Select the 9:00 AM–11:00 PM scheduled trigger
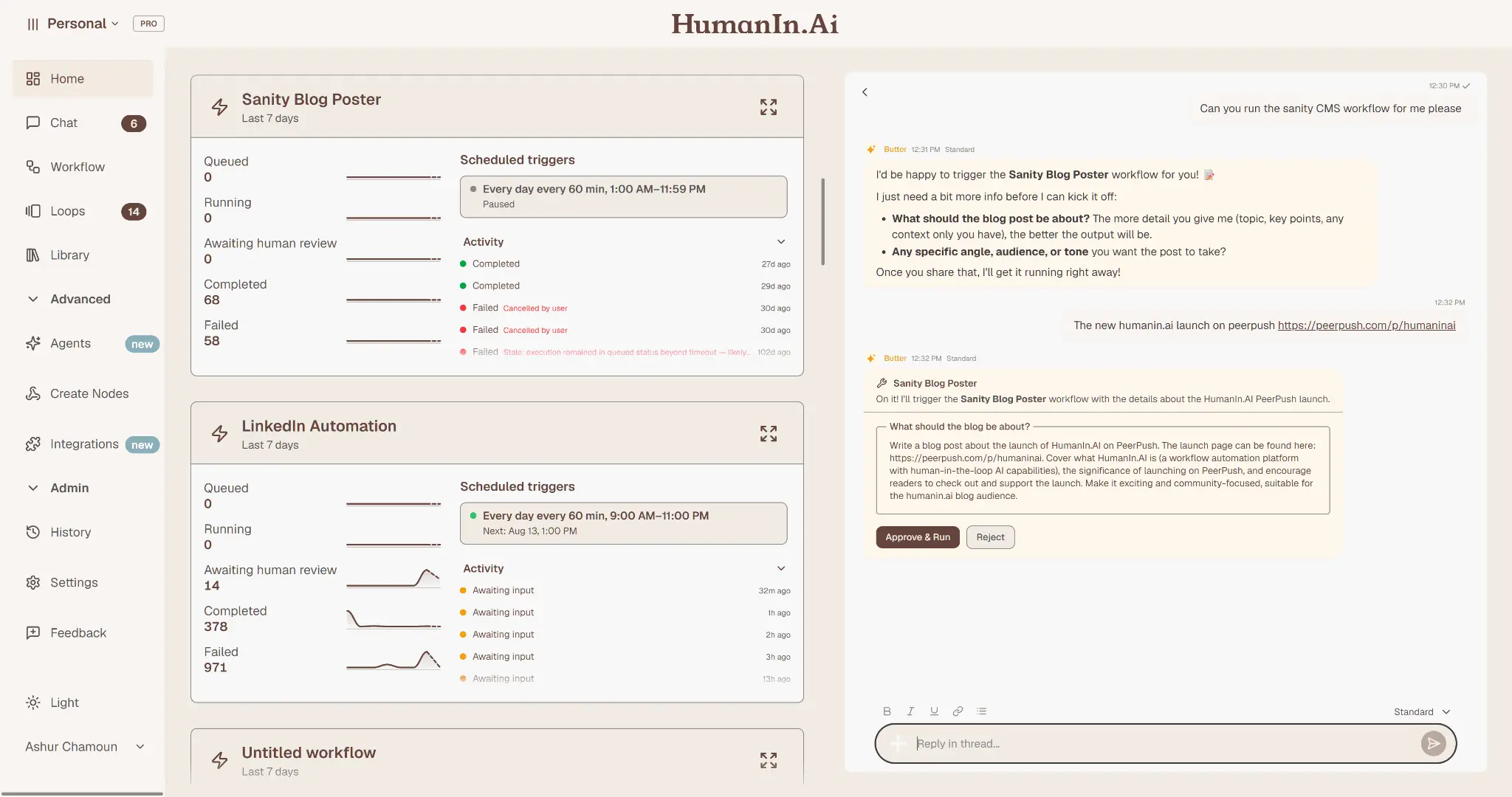The height and width of the screenshot is (797, 1512). click(x=623, y=523)
